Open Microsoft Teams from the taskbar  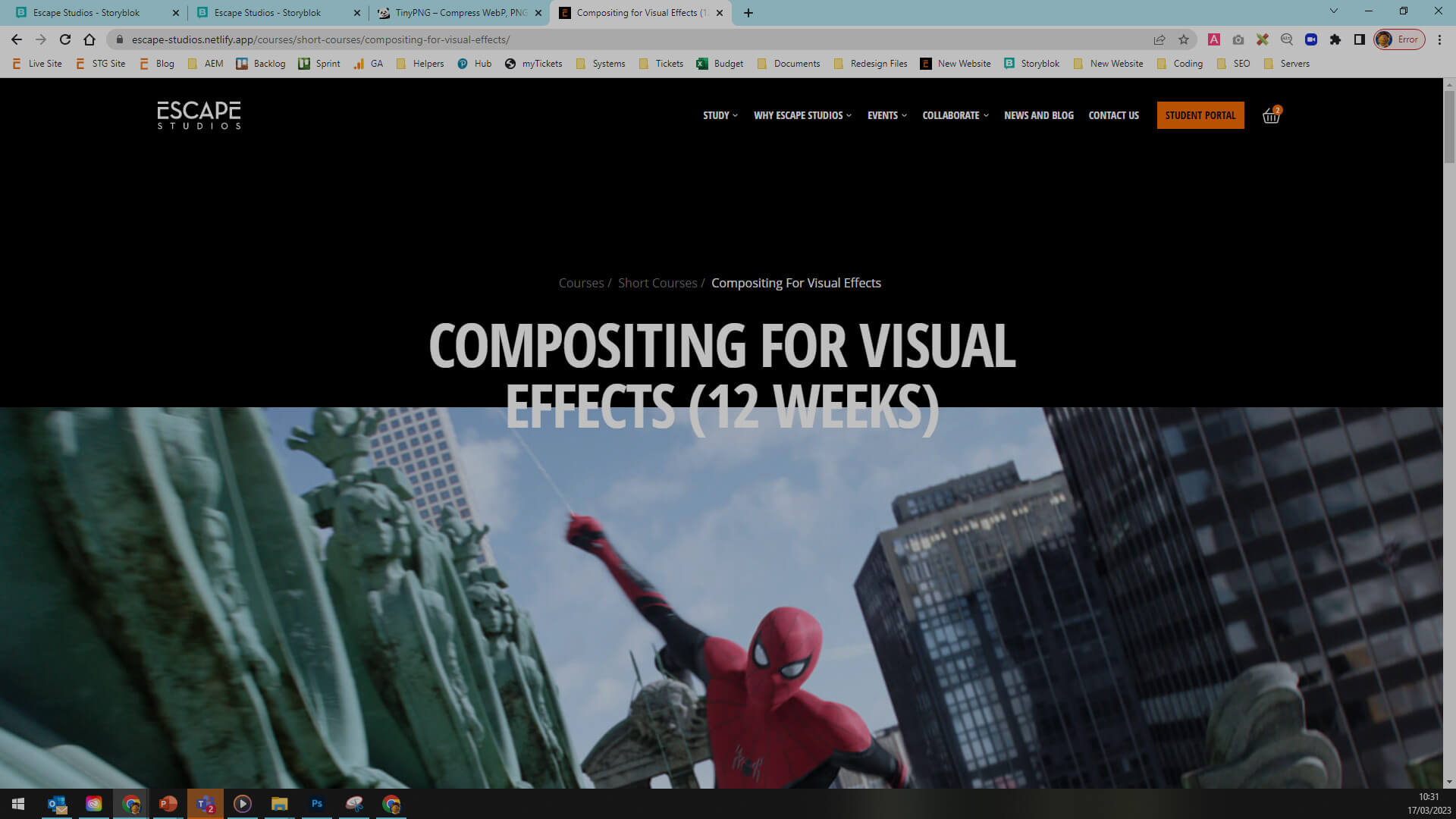click(206, 804)
